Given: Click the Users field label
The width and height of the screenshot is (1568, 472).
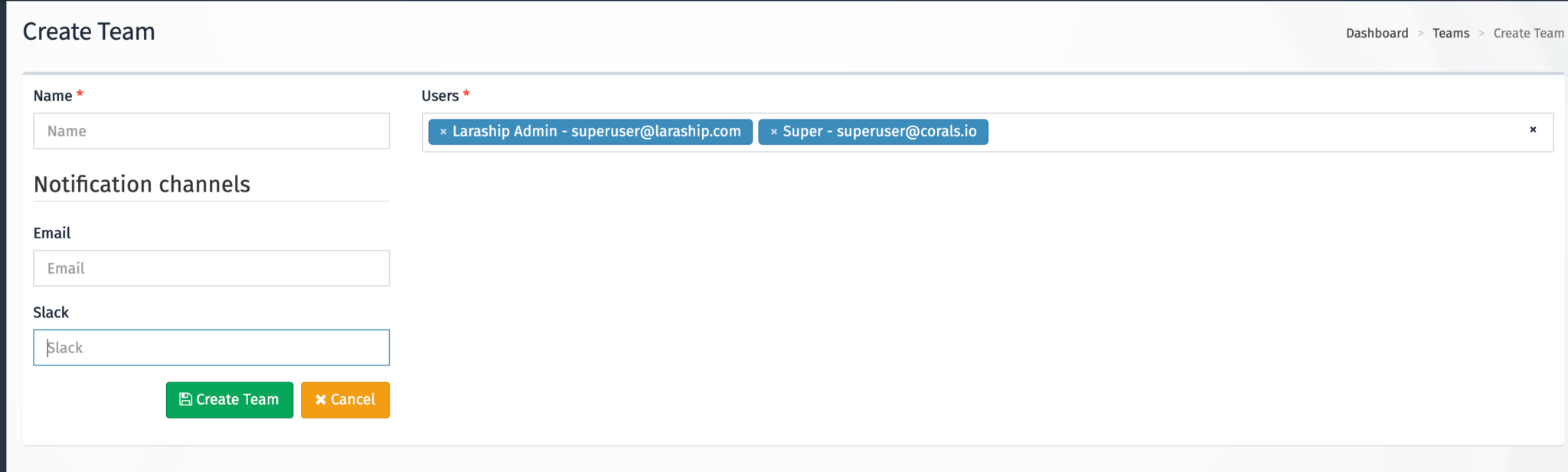Looking at the screenshot, I should coord(439,96).
